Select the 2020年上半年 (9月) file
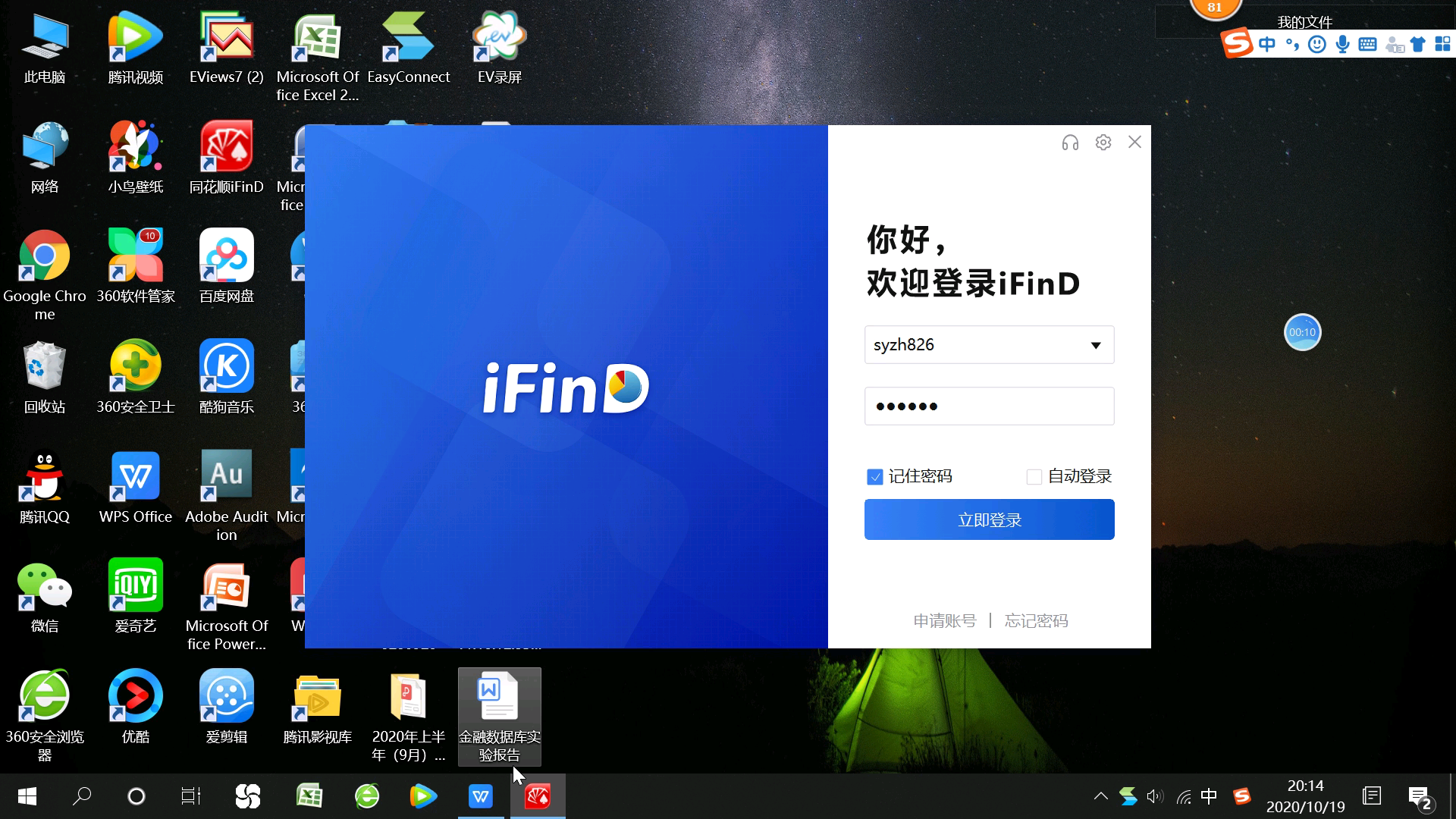This screenshot has width=1456, height=819. coord(409,716)
